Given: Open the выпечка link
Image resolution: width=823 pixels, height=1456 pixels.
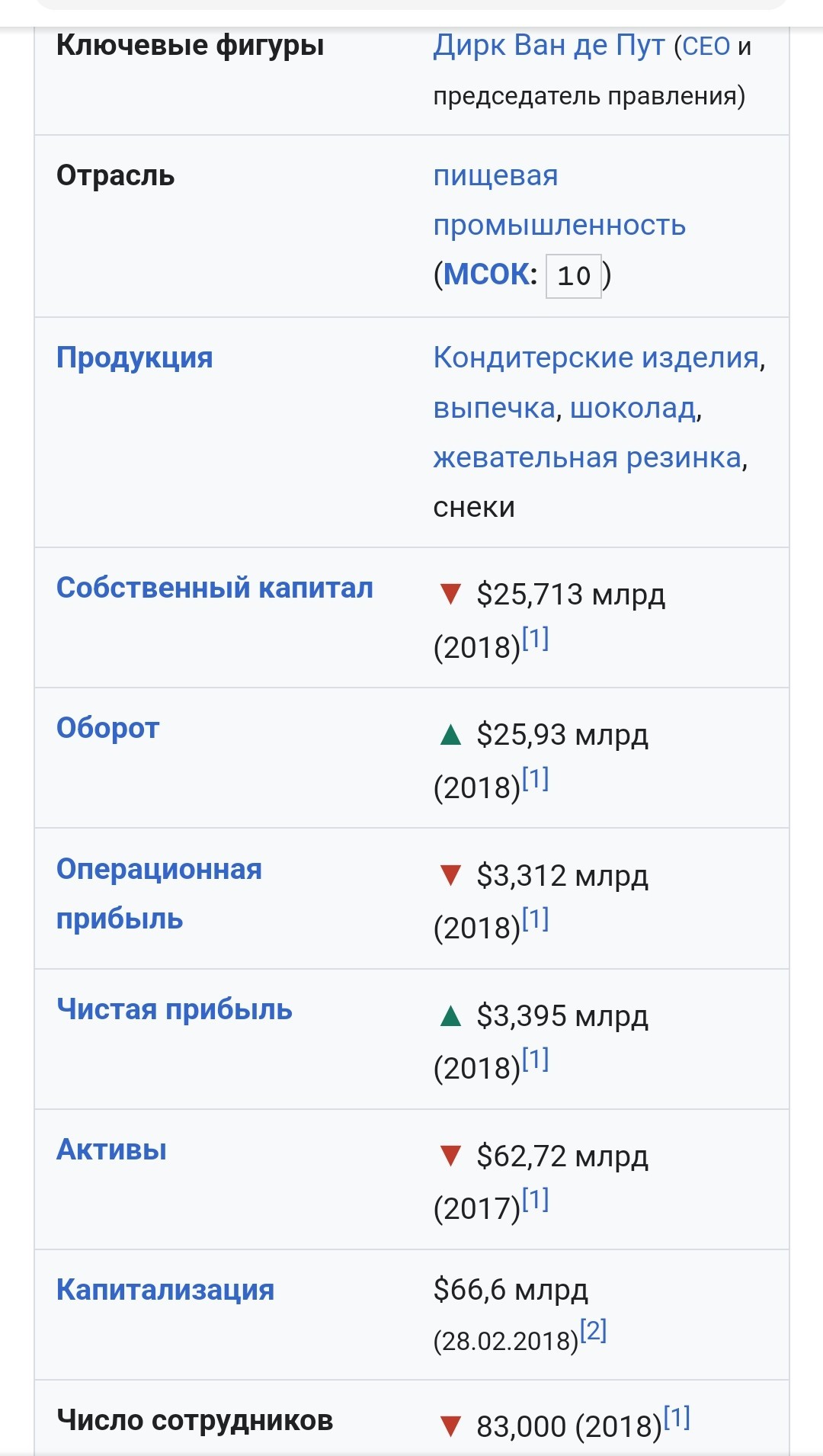Looking at the screenshot, I should (494, 408).
